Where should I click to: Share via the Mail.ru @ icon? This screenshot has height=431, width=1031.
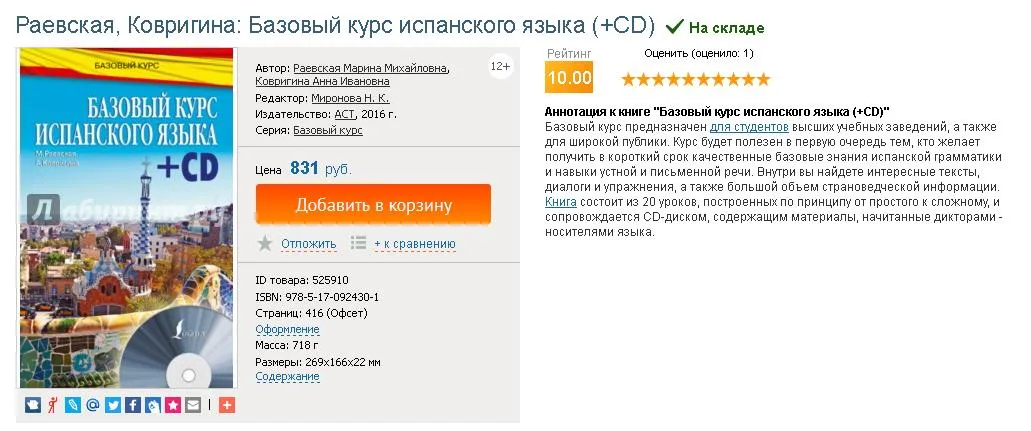[93, 405]
